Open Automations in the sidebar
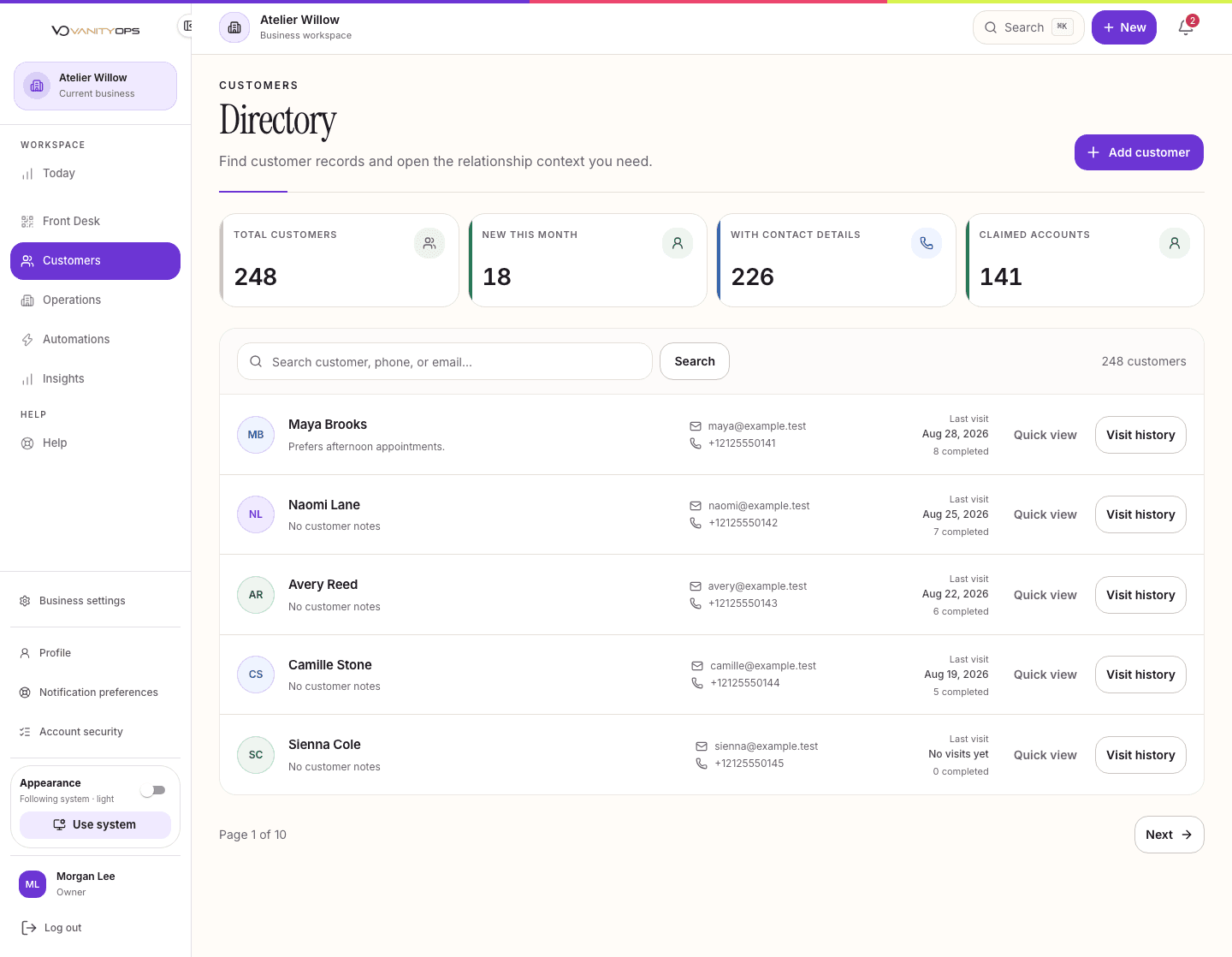This screenshot has height=957, width=1232. click(95, 340)
